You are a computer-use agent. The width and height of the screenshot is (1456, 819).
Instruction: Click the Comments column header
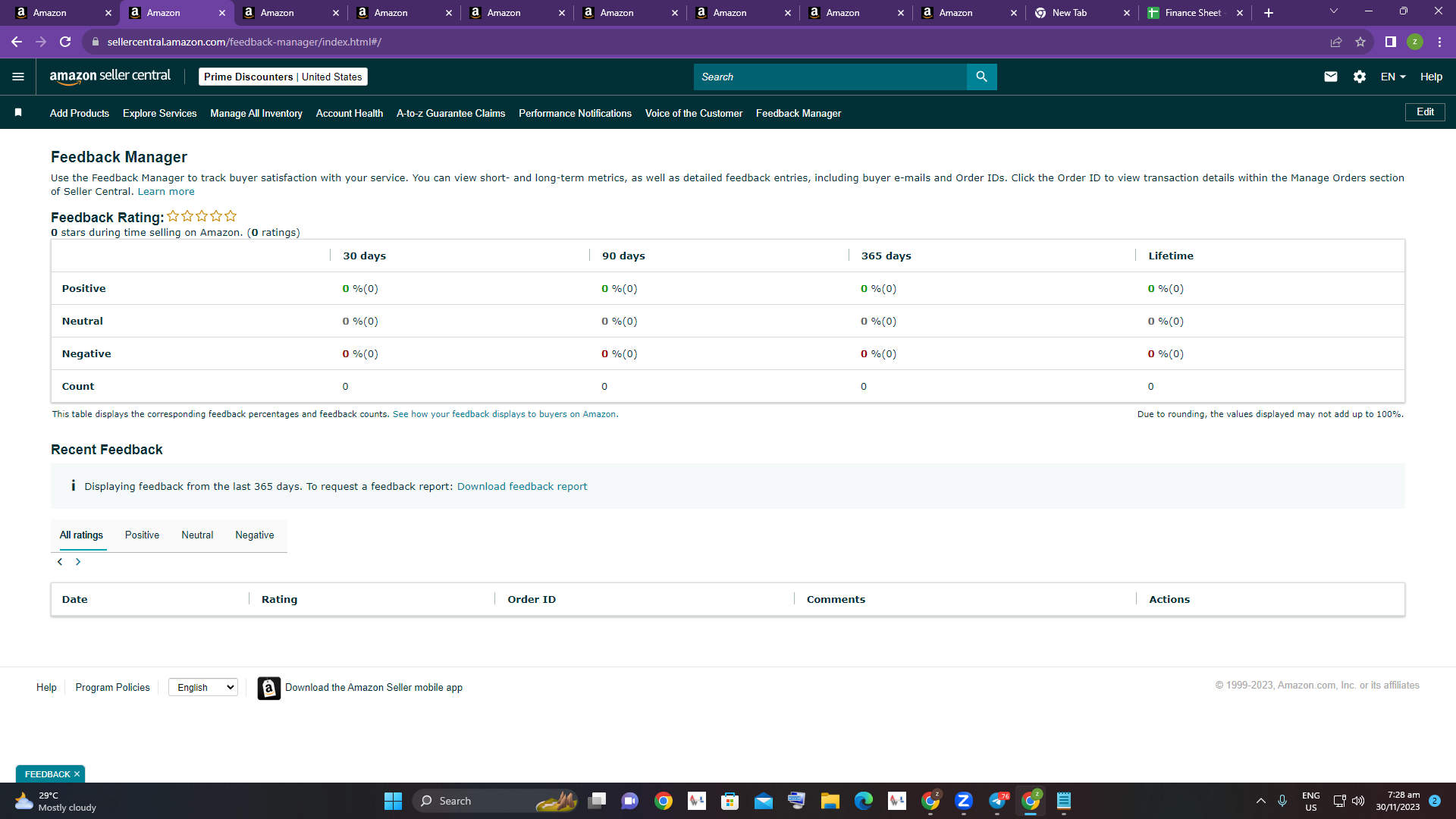point(836,599)
